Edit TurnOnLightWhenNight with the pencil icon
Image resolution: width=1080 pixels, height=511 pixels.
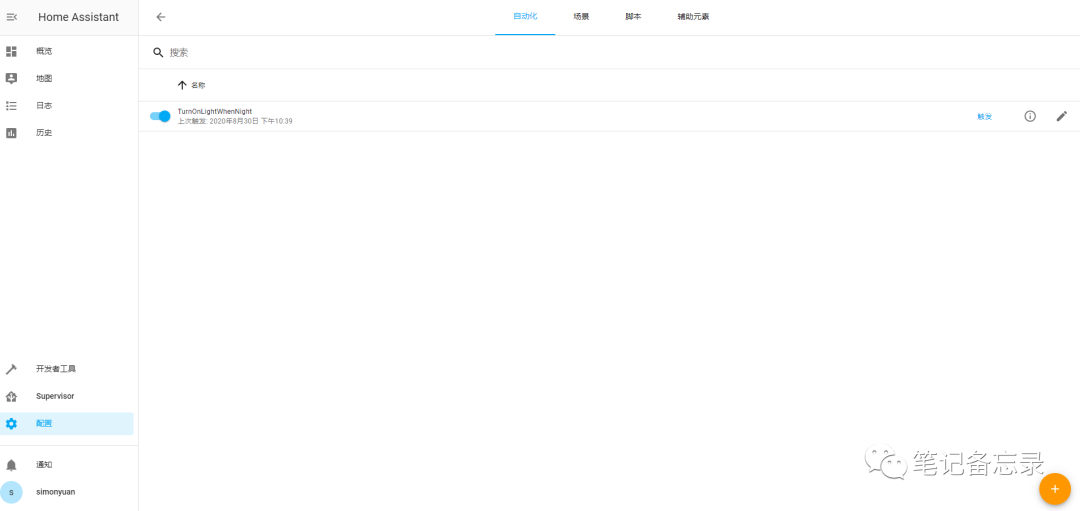coord(1061,116)
